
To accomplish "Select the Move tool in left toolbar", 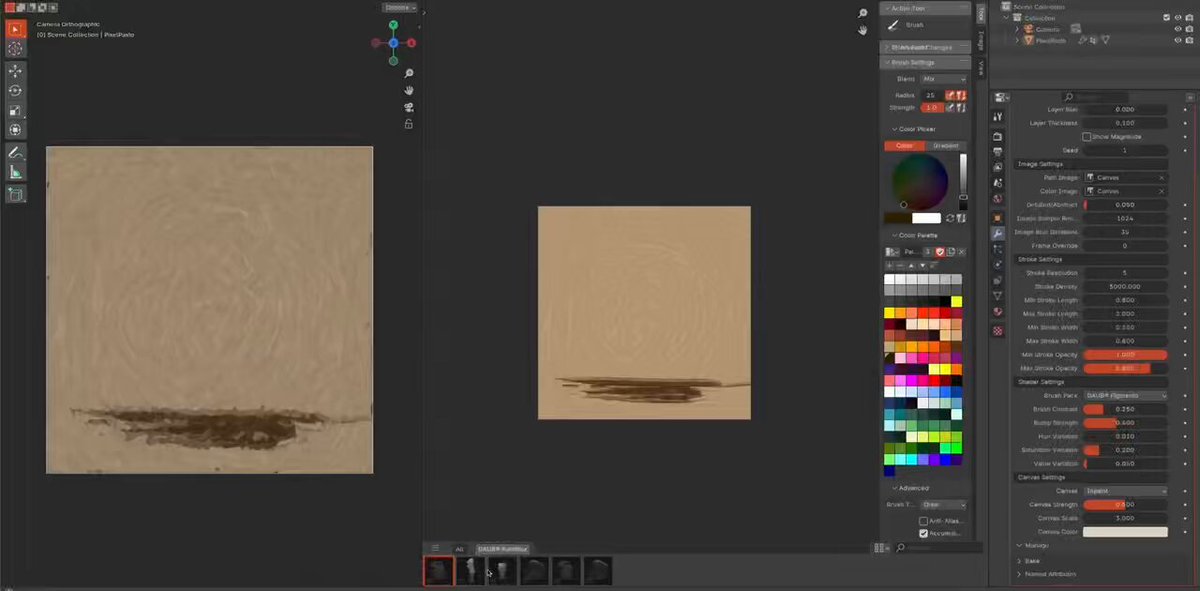I will point(16,71).
